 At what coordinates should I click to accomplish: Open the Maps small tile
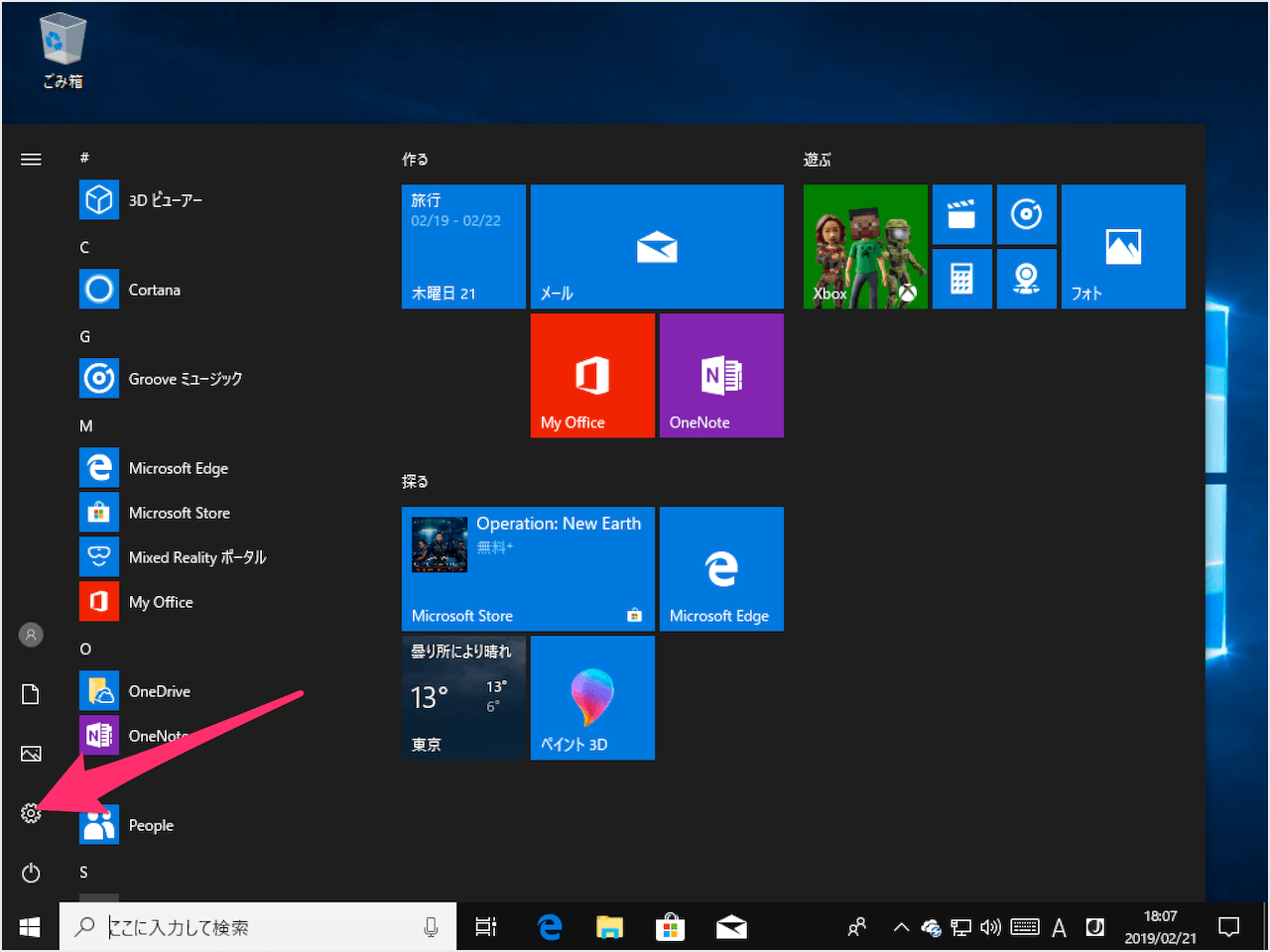pyautogui.click(x=1027, y=279)
